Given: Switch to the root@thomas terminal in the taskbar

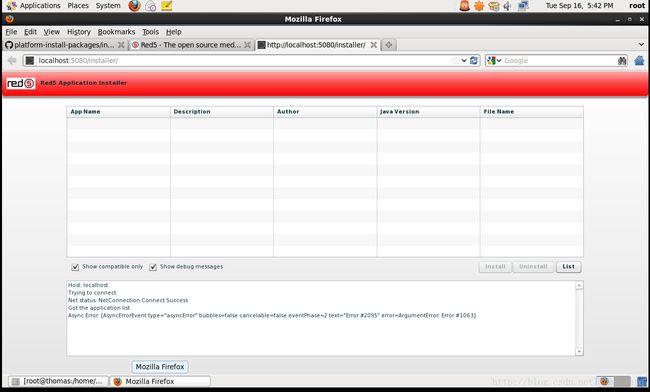Looking at the screenshot, I should point(58,381).
